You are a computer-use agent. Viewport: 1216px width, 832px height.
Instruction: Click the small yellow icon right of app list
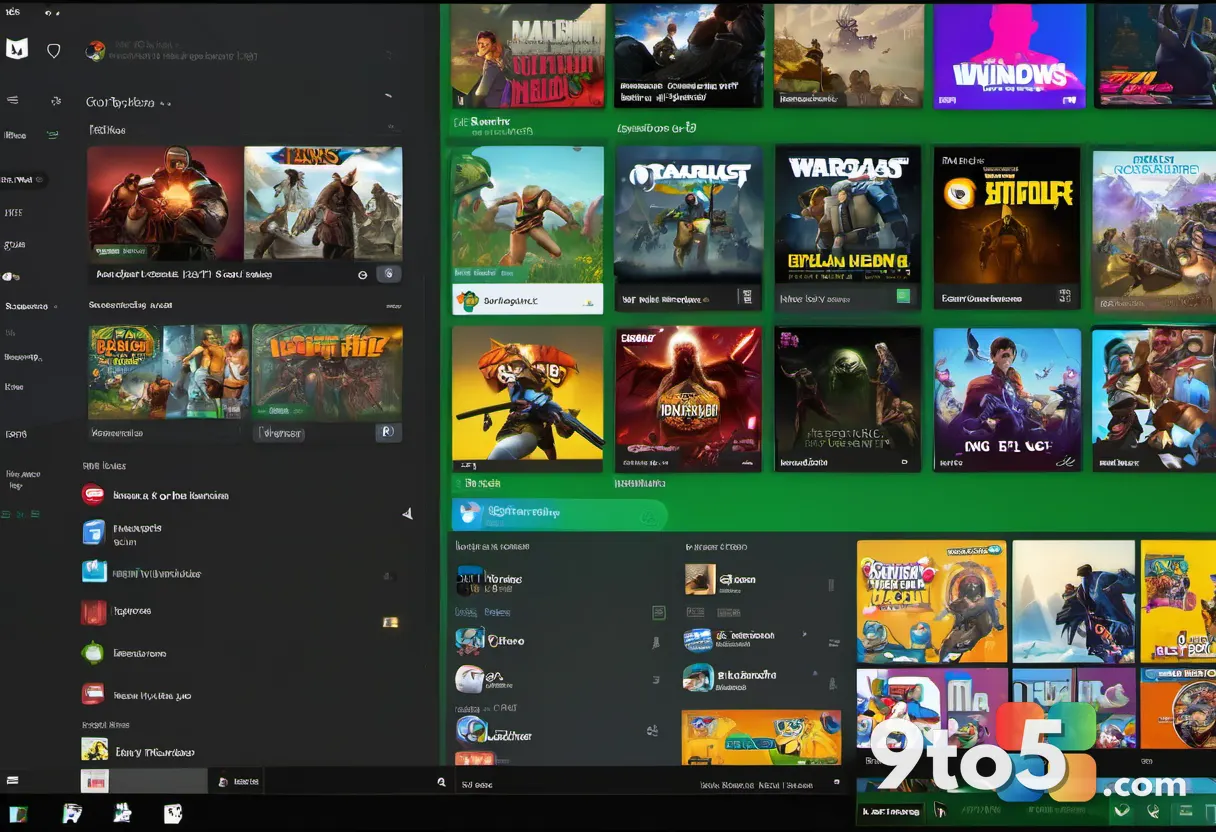click(x=391, y=622)
